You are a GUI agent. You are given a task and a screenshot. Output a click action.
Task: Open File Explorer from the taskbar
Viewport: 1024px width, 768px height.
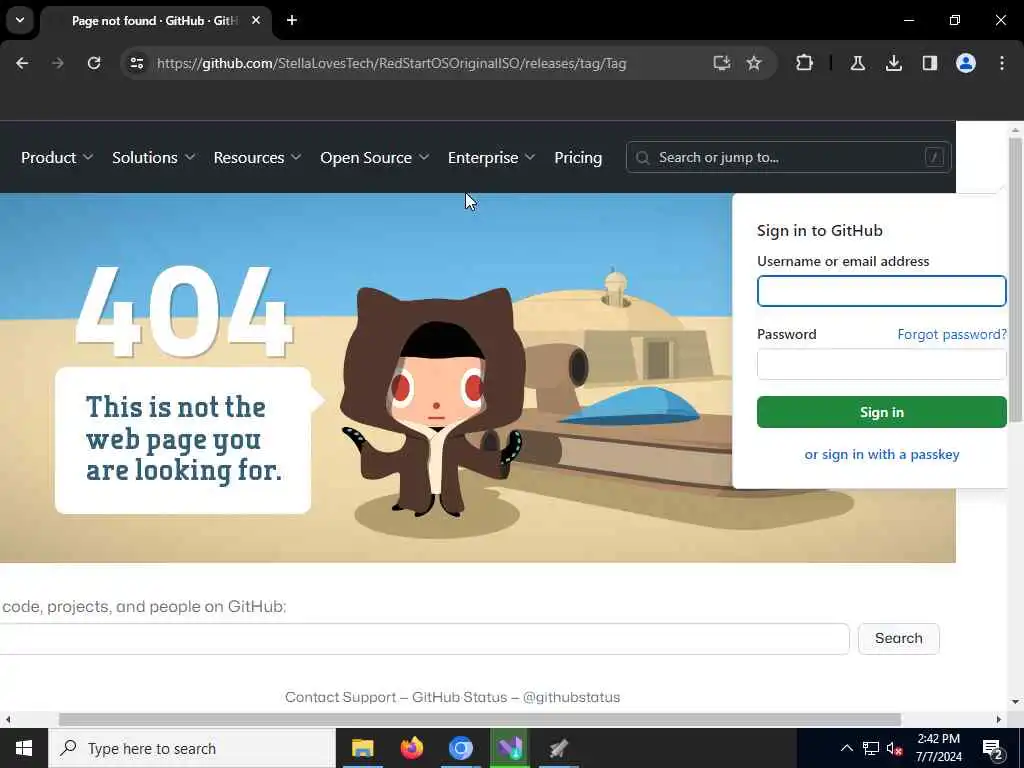362,748
